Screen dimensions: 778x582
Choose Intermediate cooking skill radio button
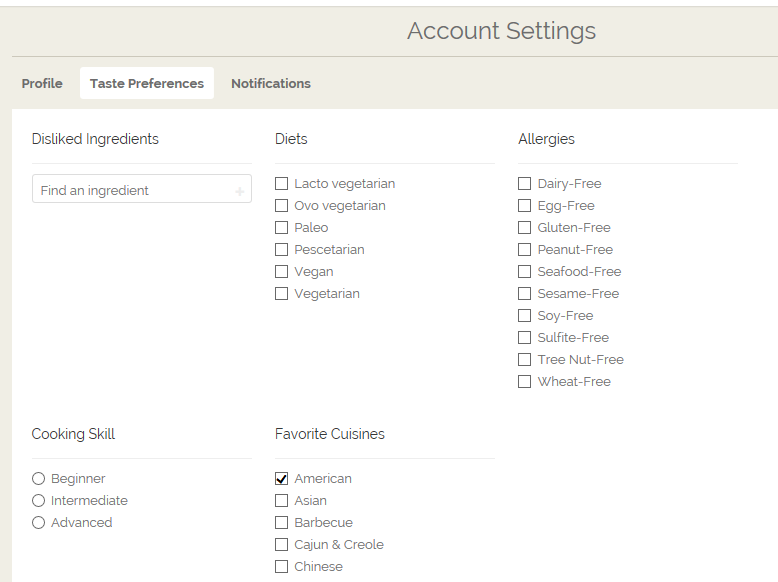(39, 501)
